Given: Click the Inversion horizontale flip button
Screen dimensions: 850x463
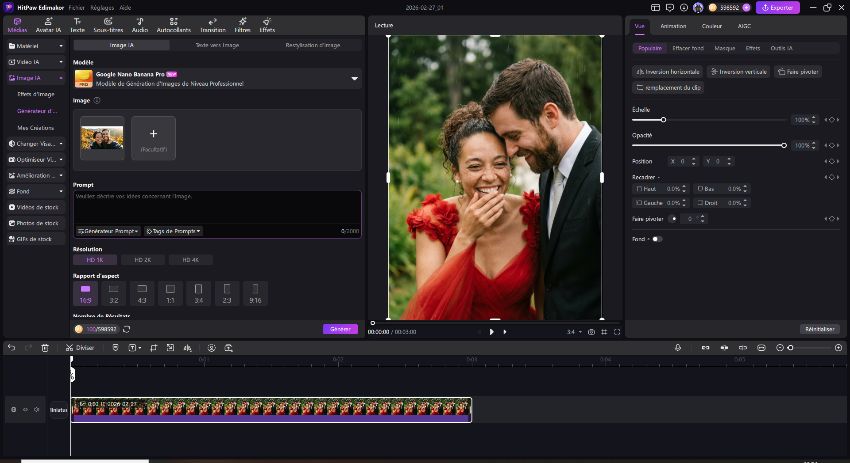Looking at the screenshot, I should (667, 72).
